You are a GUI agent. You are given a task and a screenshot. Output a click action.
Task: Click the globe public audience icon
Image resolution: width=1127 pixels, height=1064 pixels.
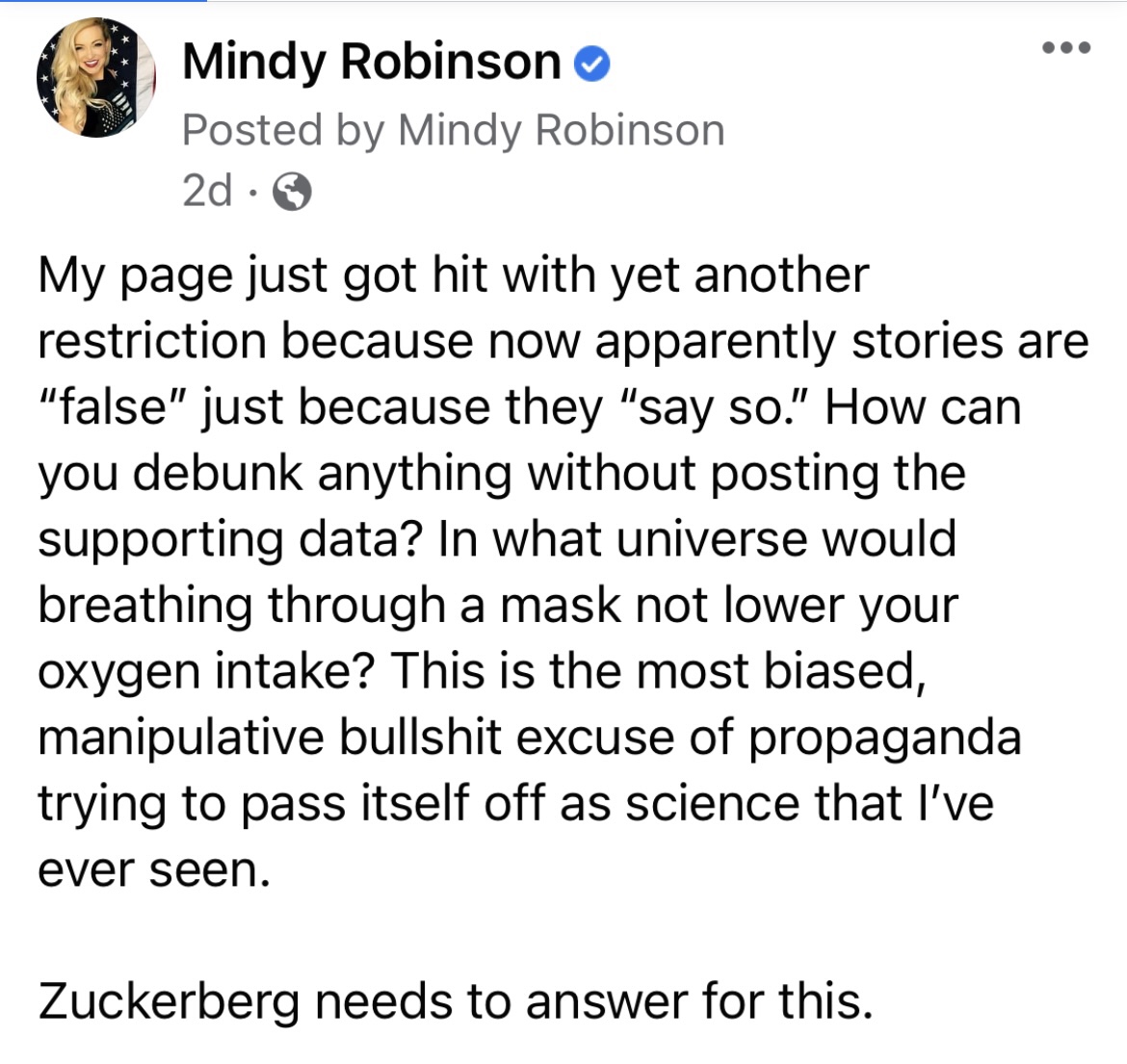click(292, 193)
